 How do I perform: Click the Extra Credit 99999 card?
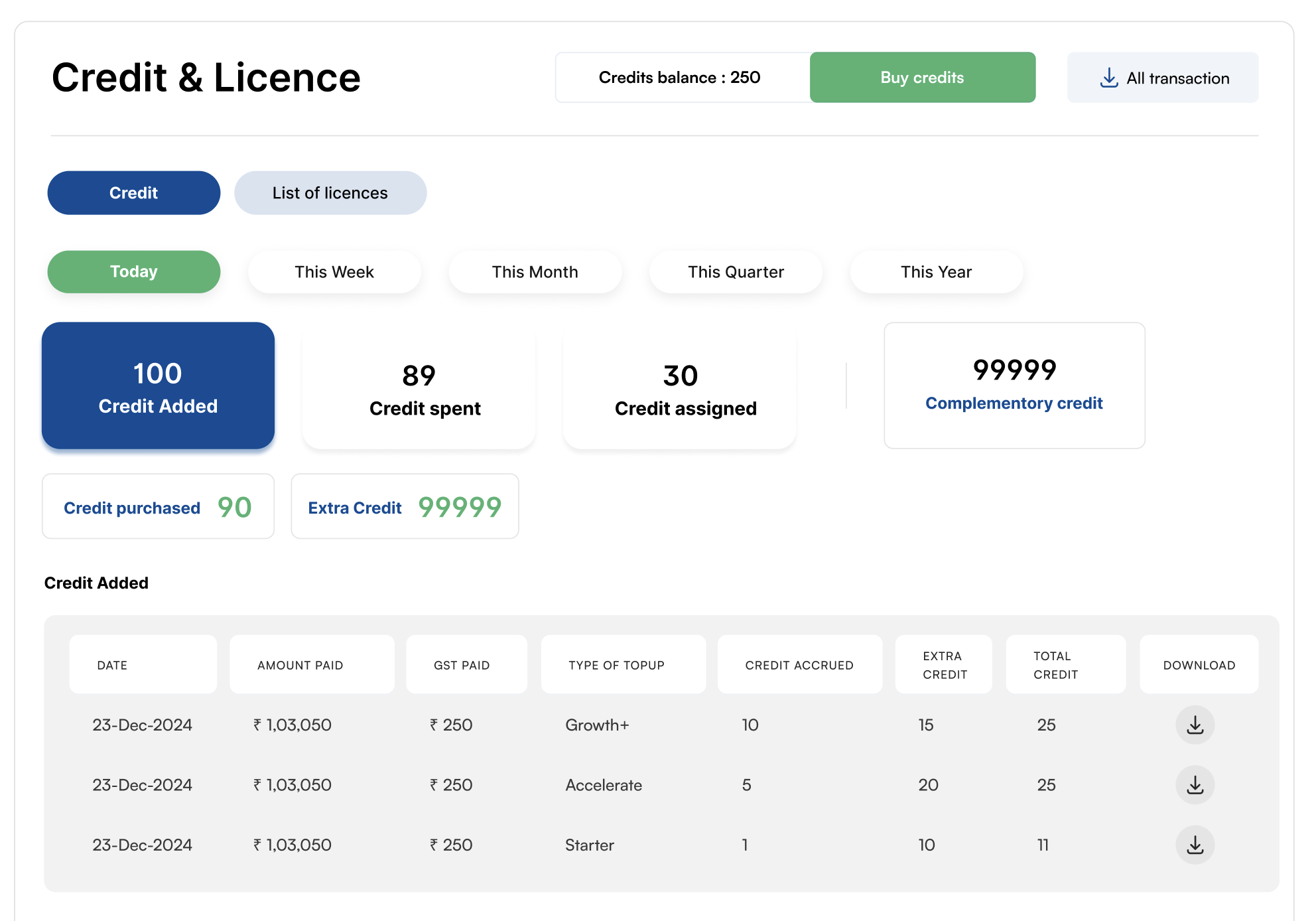(x=405, y=506)
